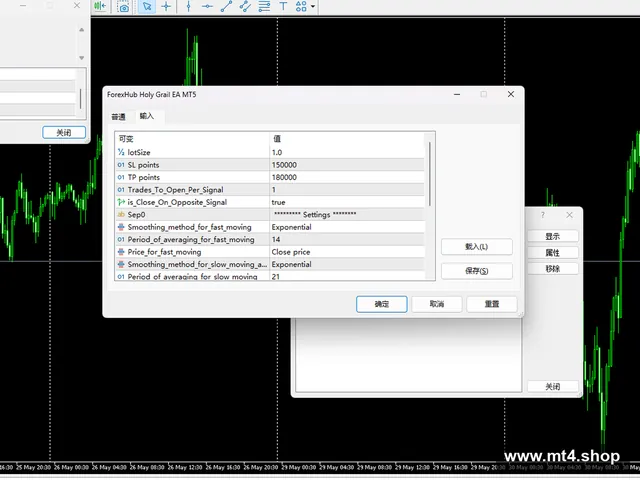Close the right-side indicator list dialog
Viewport: 640px width, 480px height.
(x=569, y=215)
